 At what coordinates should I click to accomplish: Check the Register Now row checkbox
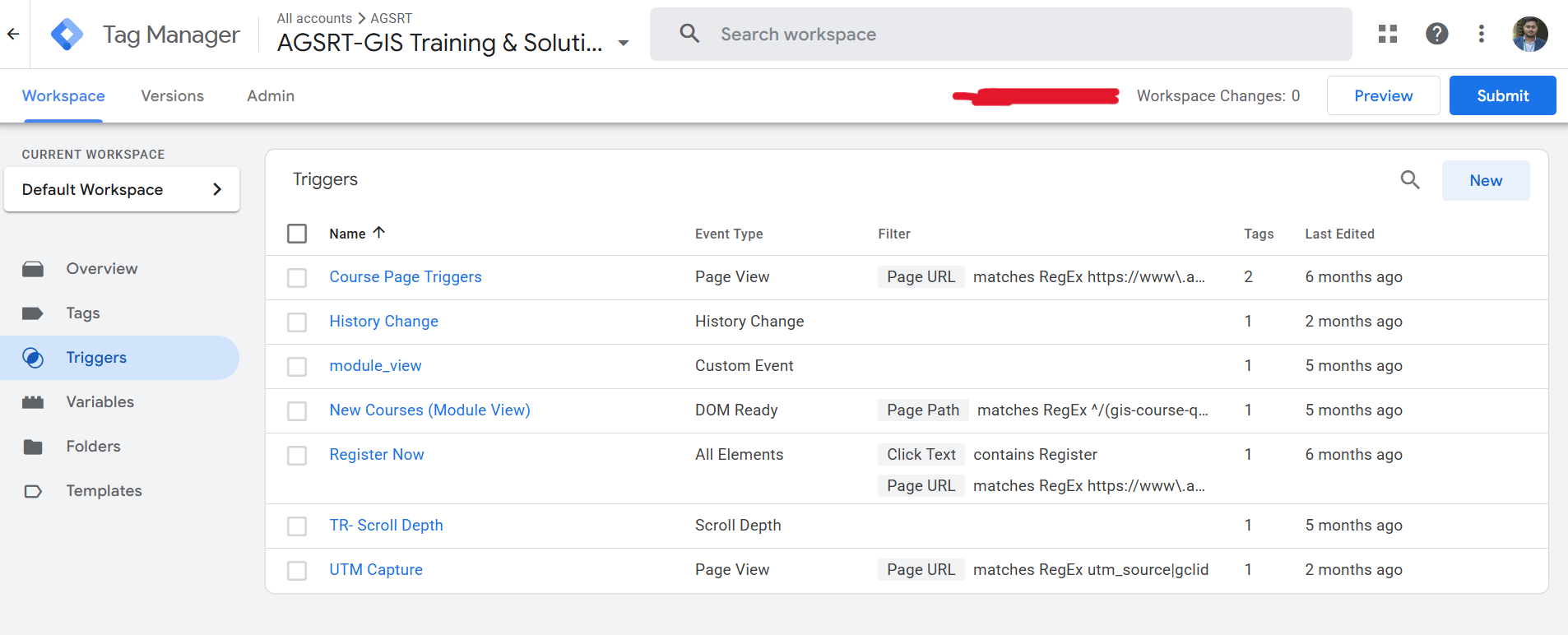click(x=297, y=456)
